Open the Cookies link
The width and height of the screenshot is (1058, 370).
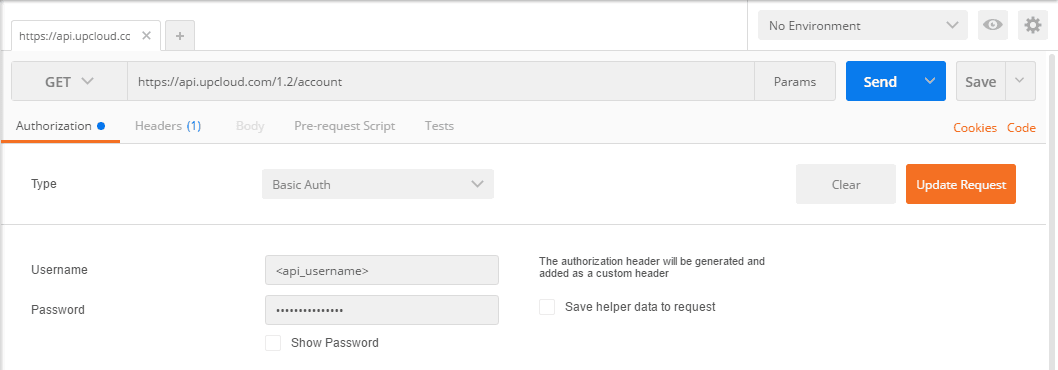pyautogui.click(x=975, y=128)
